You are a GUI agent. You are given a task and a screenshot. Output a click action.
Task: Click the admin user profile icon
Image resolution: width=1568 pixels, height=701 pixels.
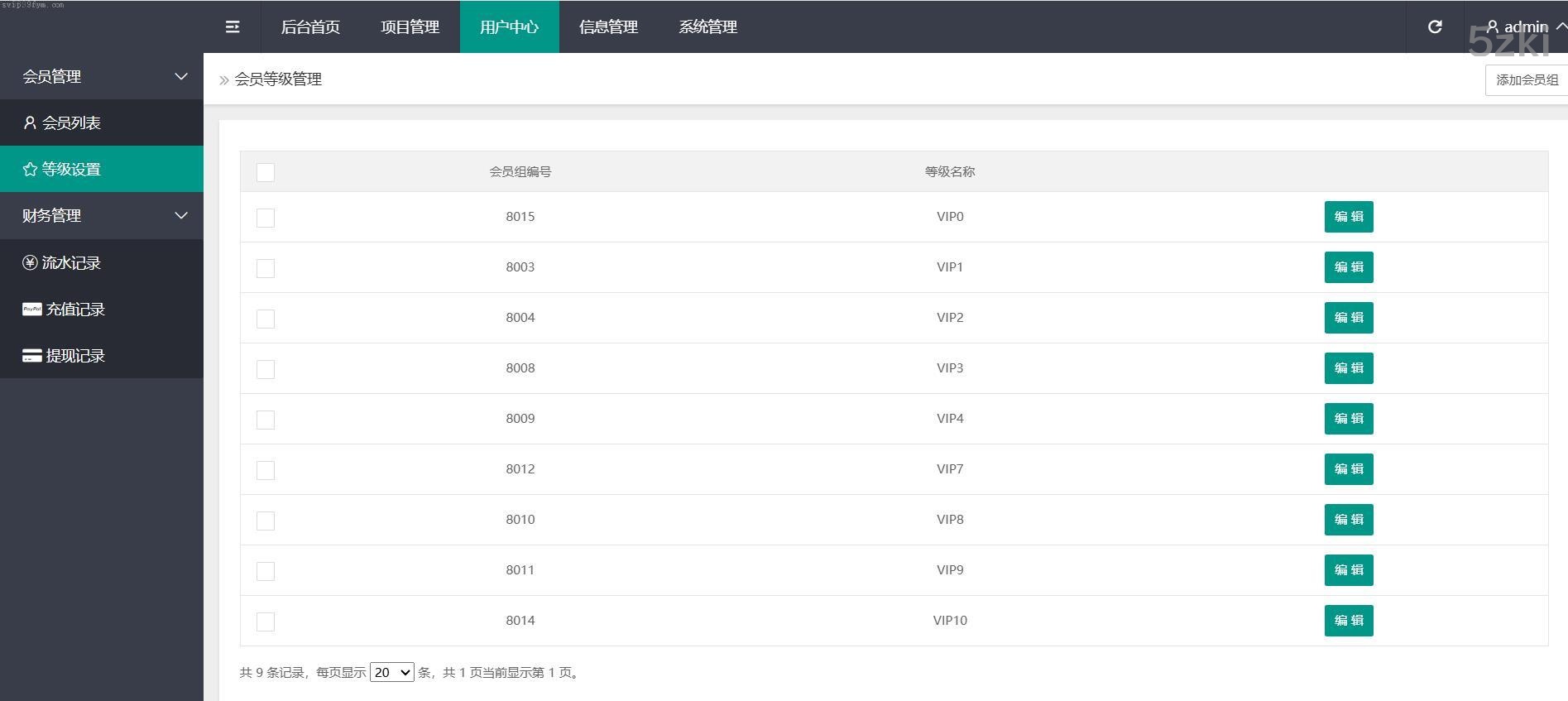(1493, 27)
